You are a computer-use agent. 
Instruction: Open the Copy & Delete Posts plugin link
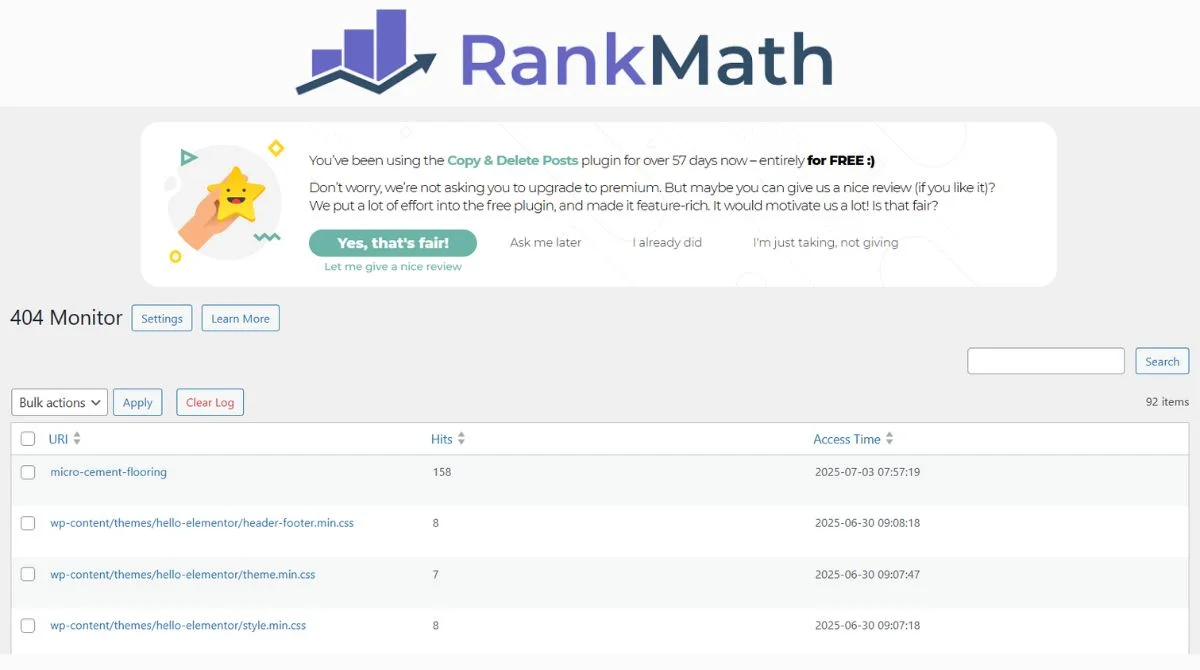coord(513,160)
